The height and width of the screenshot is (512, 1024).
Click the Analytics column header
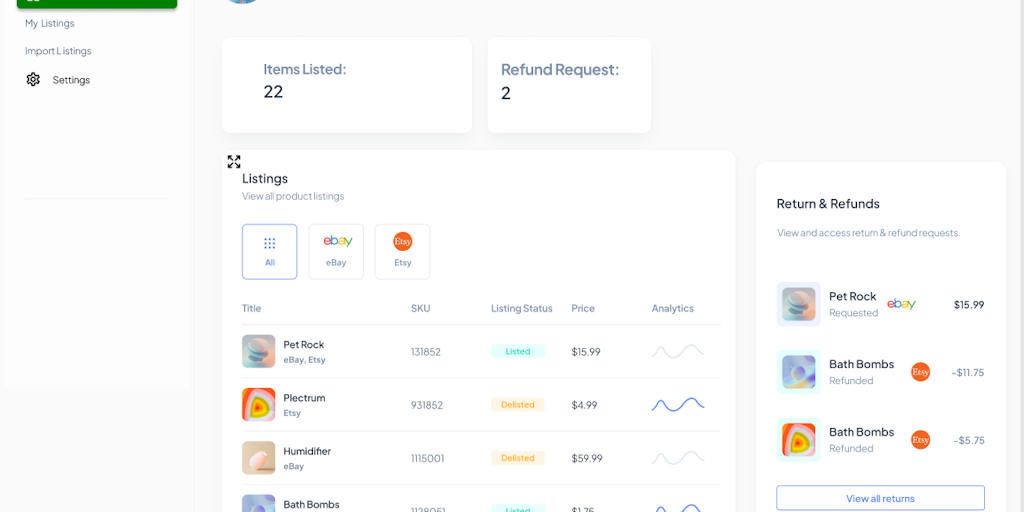(673, 308)
